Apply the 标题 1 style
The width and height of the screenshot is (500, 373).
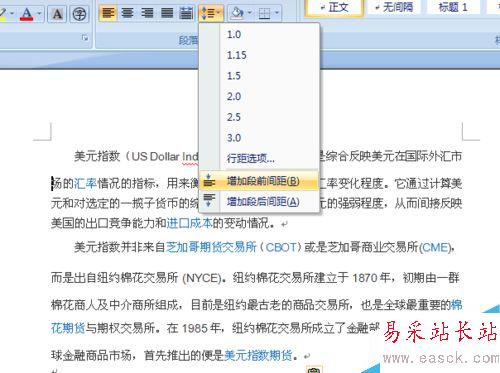coord(453,7)
